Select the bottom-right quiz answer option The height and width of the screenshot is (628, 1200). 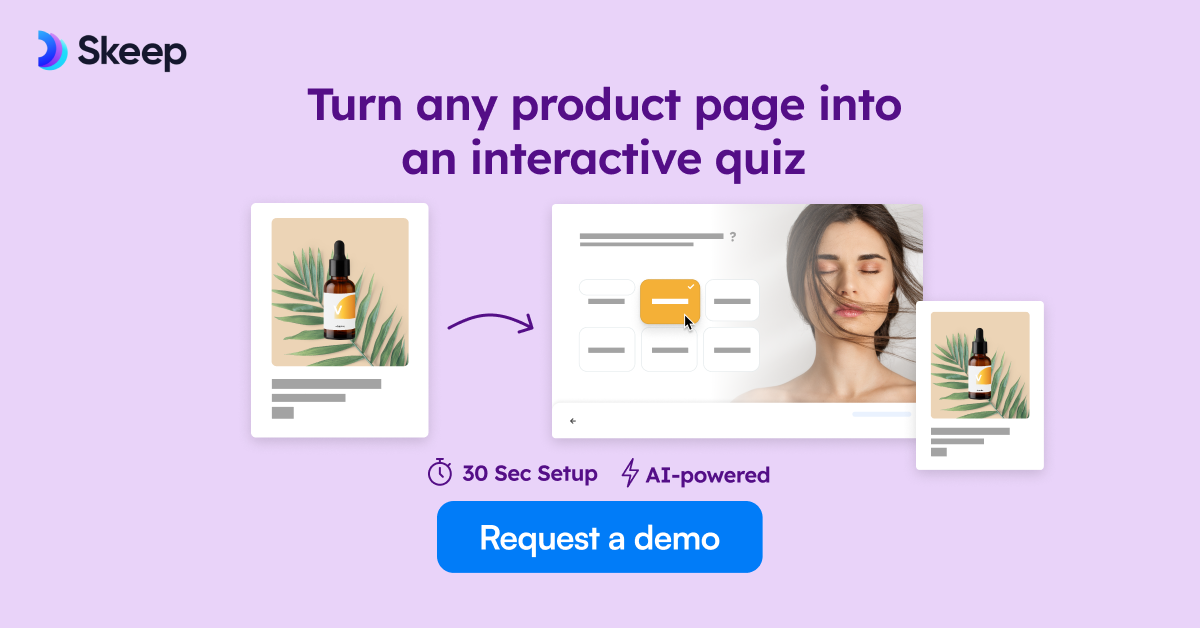pos(732,350)
